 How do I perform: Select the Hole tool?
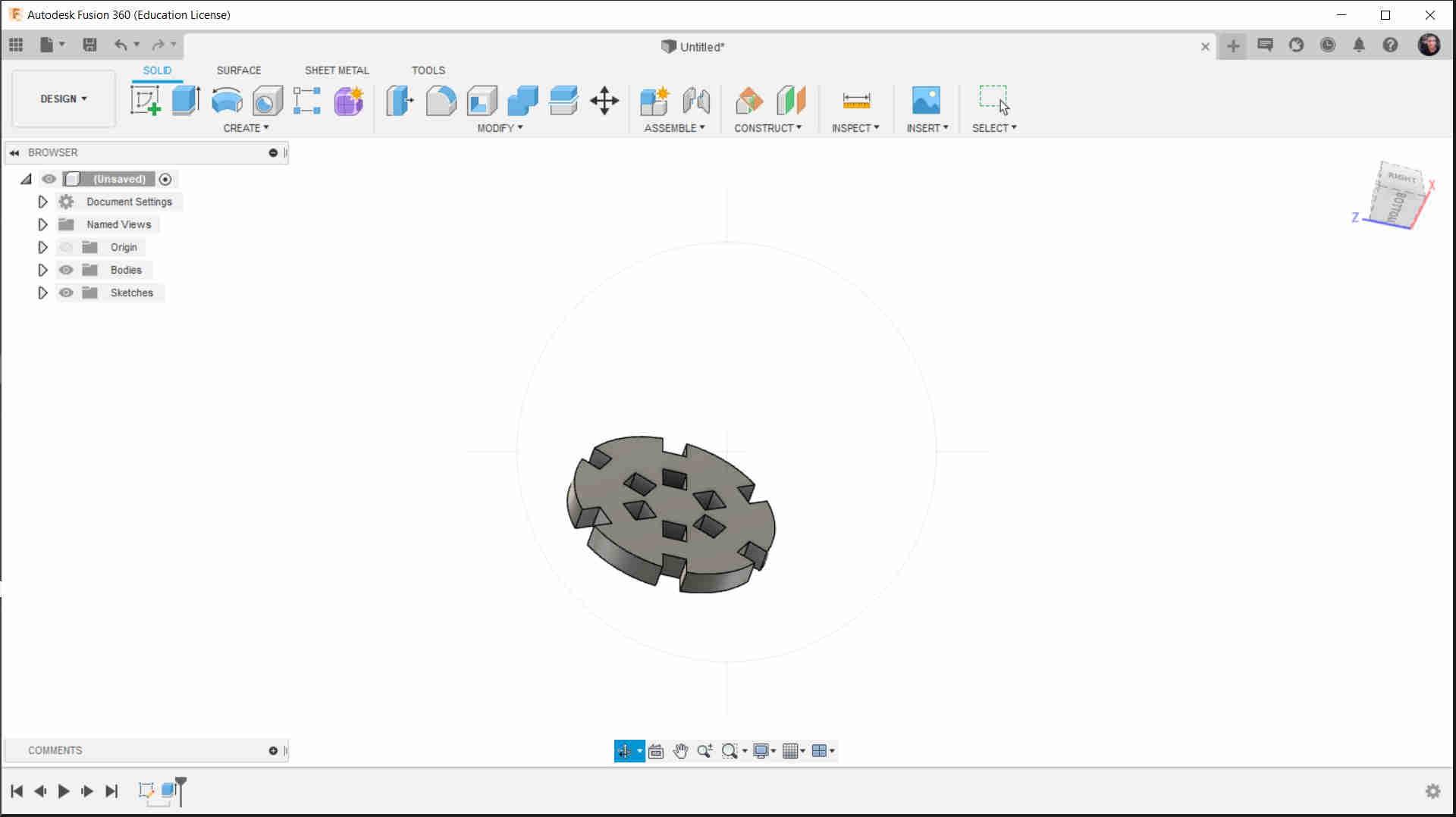267,100
